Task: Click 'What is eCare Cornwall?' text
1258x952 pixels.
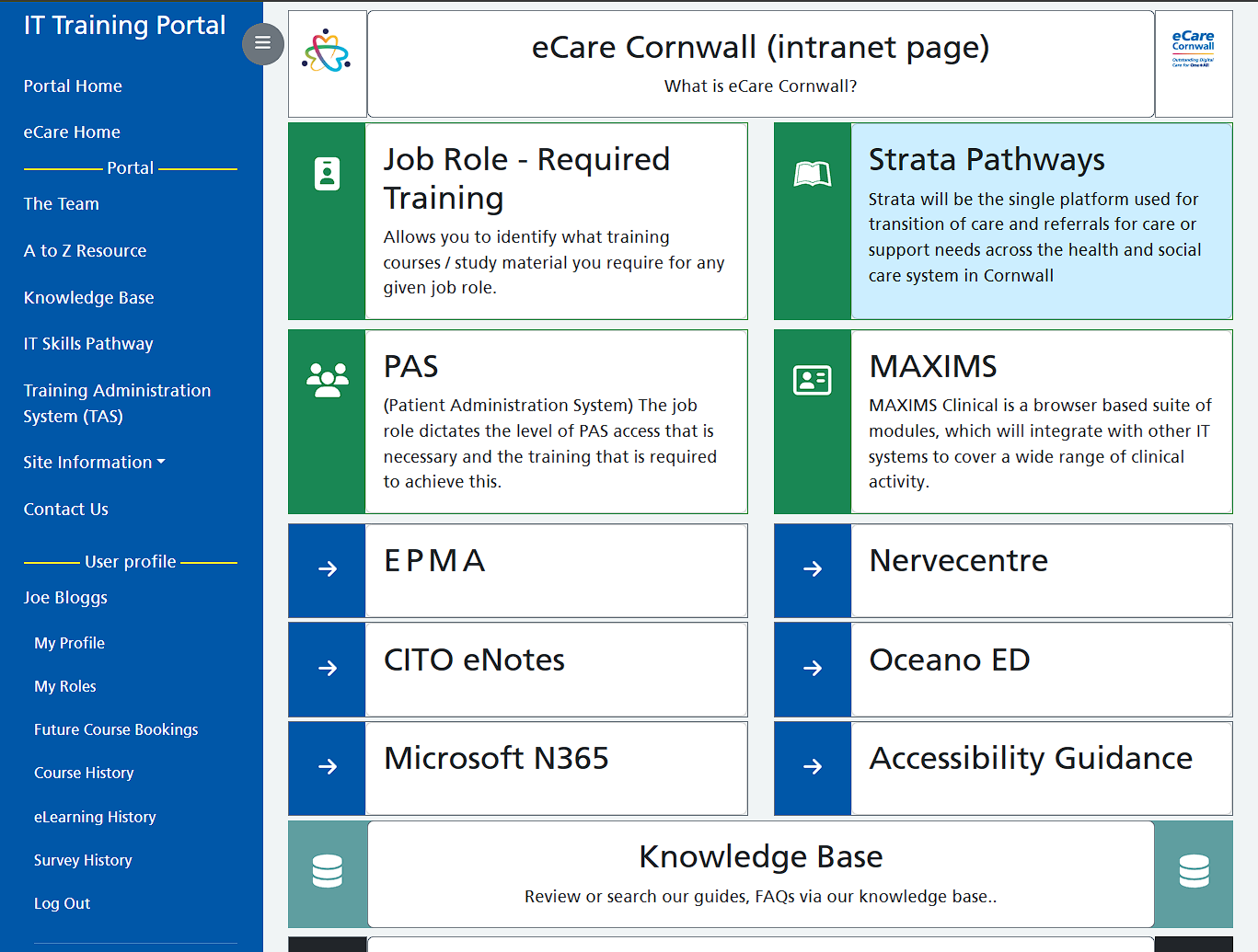Action: click(x=760, y=86)
